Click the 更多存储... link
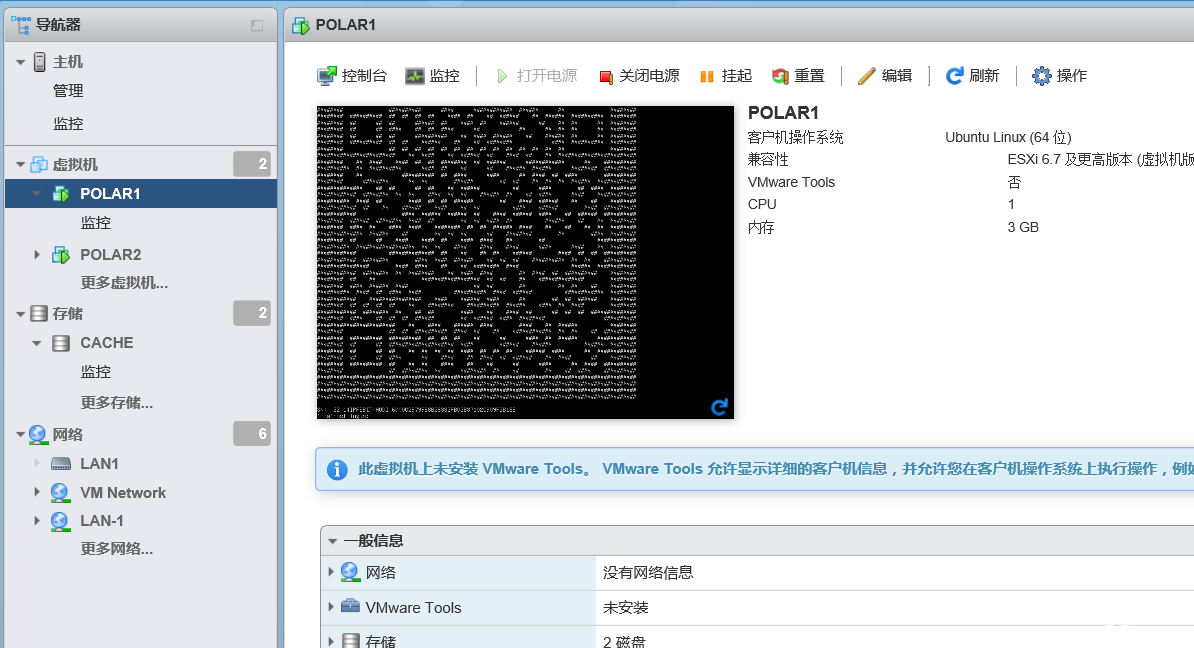Screen dimensions: 1194x648 click(x=117, y=403)
